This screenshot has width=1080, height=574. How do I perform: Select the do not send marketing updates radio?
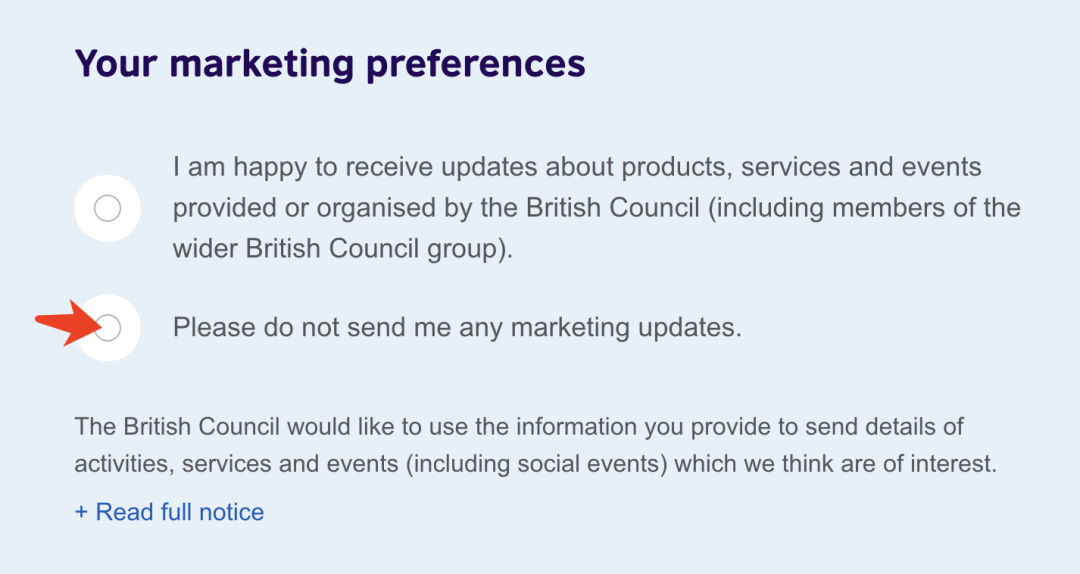(x=108, y=327)
